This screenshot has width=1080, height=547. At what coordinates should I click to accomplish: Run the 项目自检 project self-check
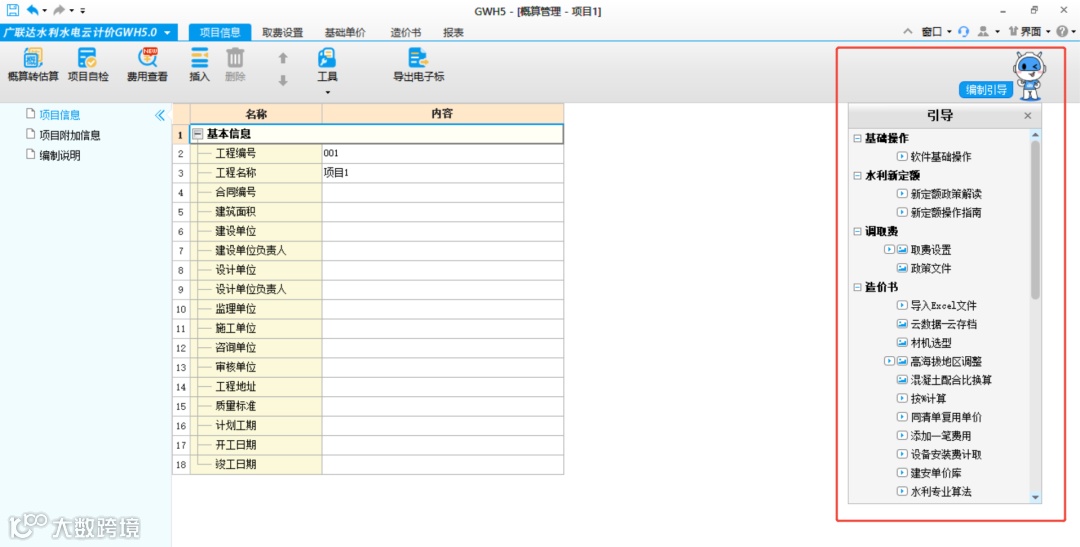[88, 66]
